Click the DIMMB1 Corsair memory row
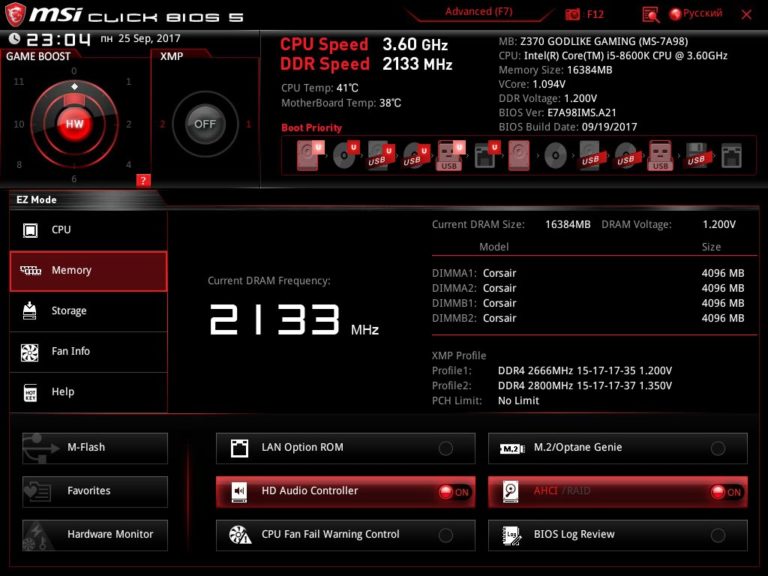 [588, 303]
